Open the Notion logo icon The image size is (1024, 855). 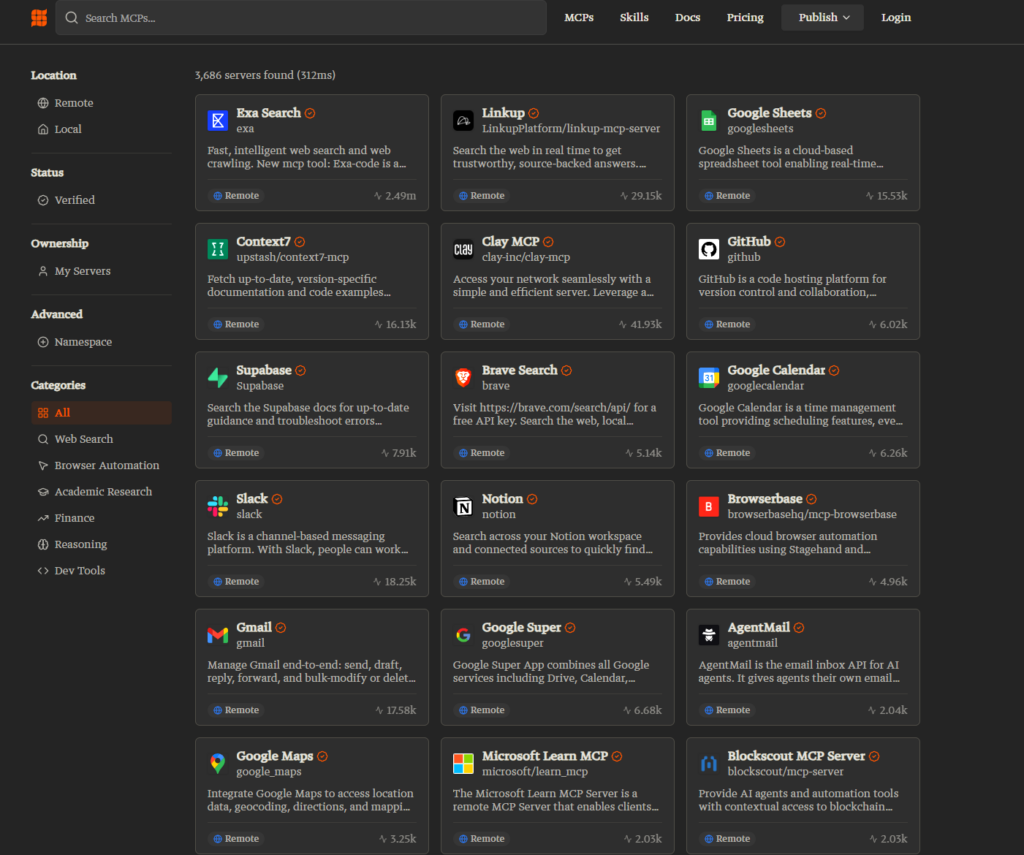pyautogui.click(x=463, y=507)
